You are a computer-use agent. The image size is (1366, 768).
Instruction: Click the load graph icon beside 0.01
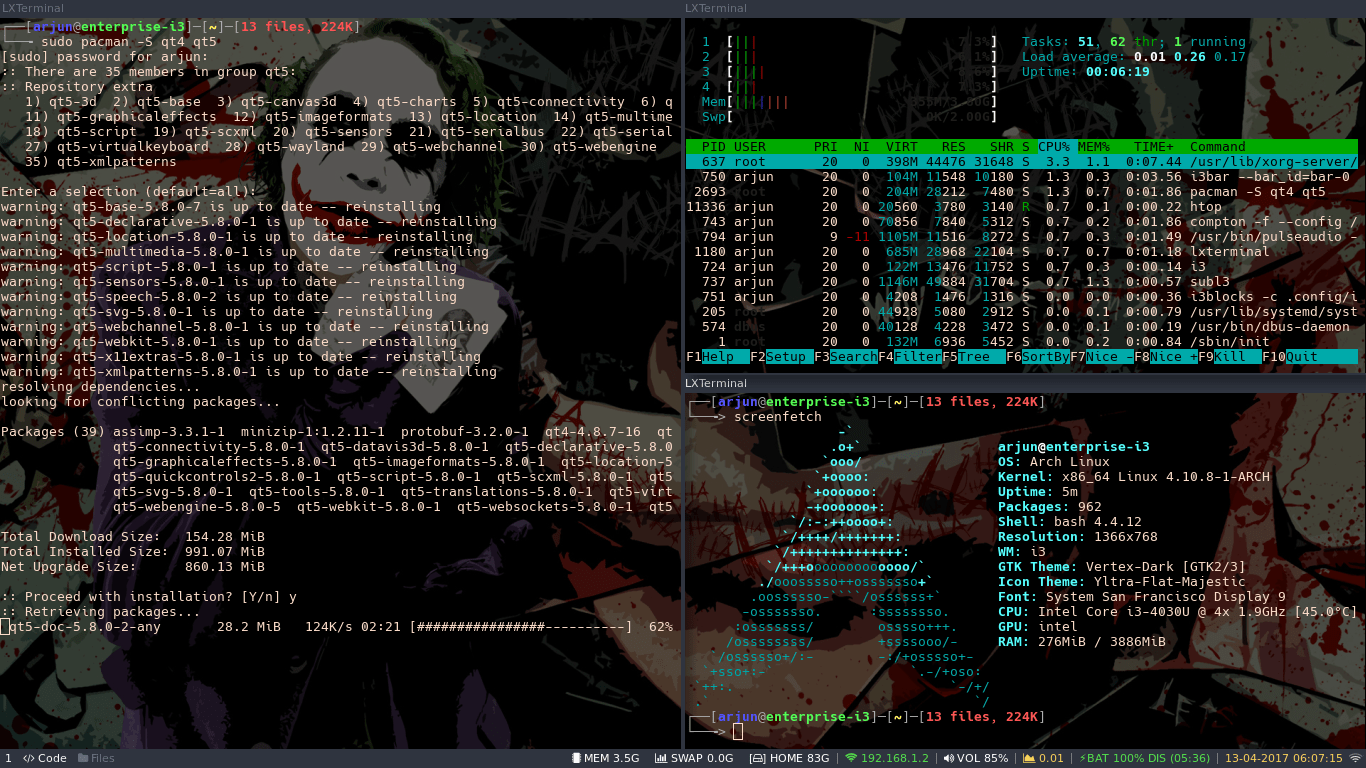pyautogui.click(x=1027, y=758)
